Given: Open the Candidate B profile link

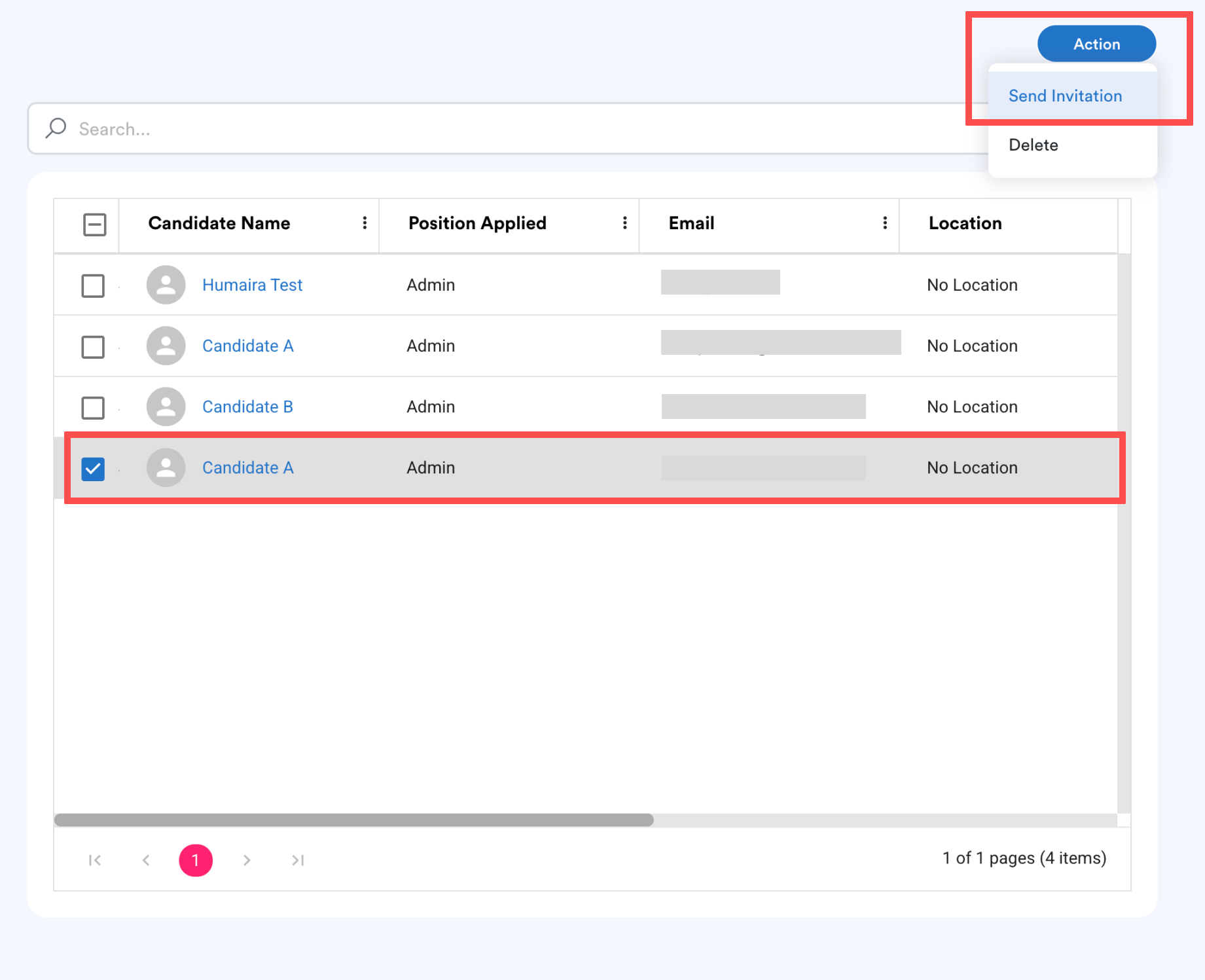Looking at the screenshot, I should tap(247, 407).
